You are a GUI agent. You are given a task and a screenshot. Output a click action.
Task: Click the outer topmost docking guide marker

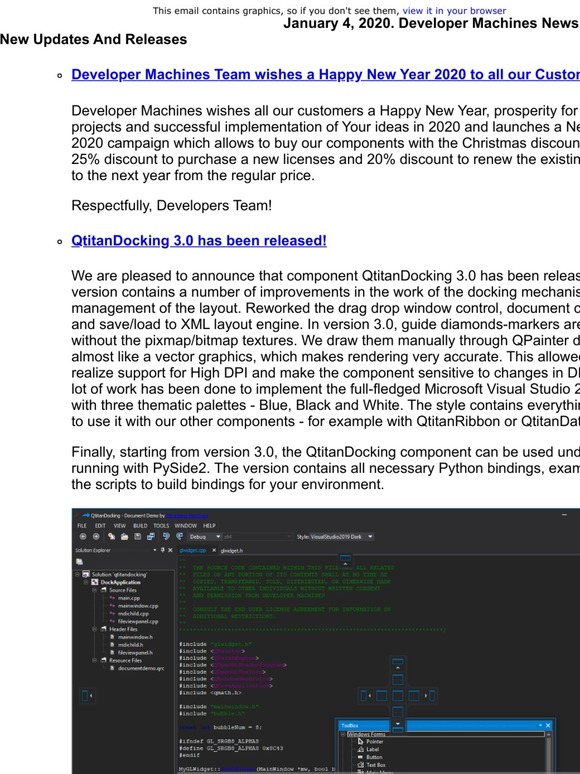point(398,663)
